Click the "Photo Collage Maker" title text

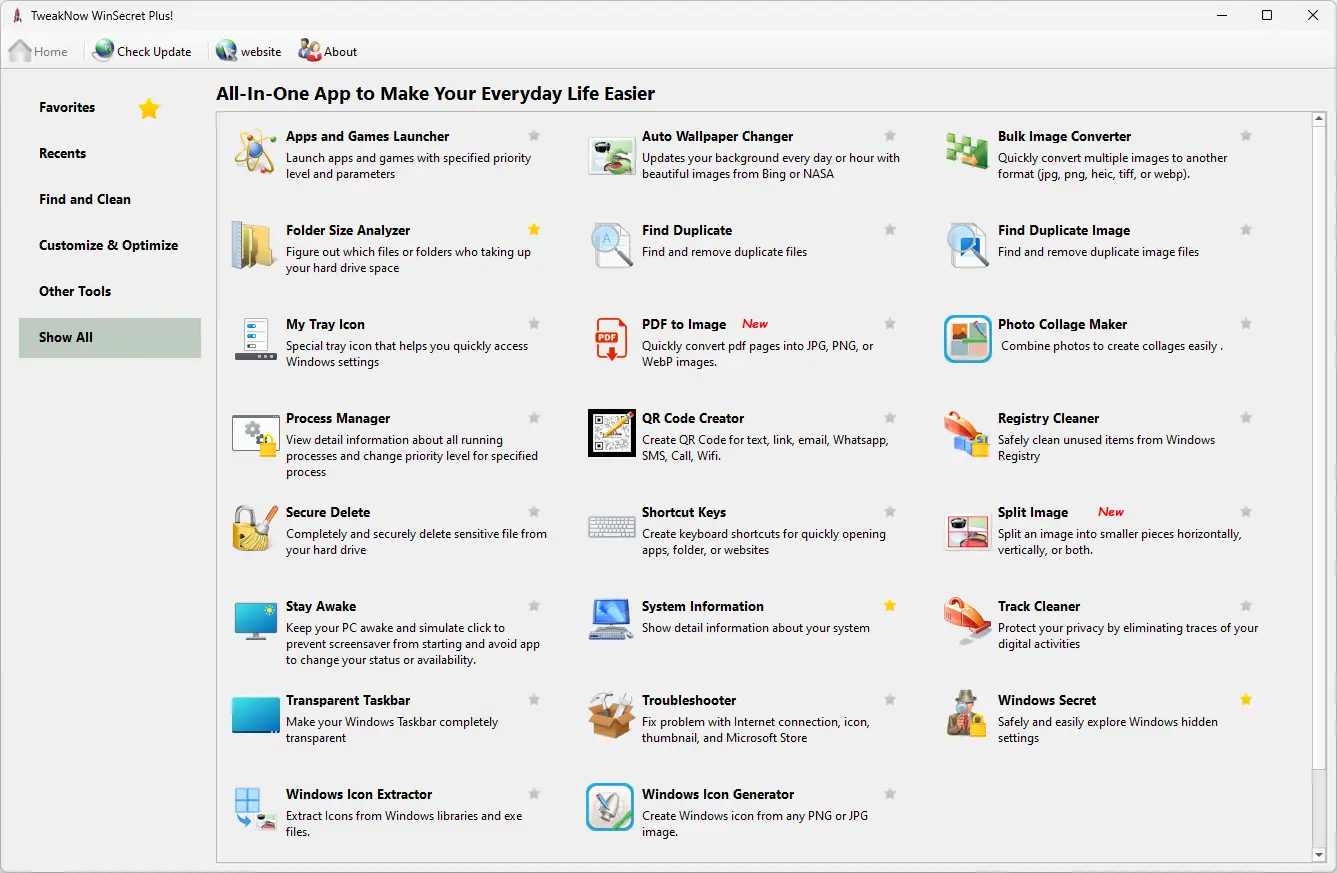coord(1062,325)
